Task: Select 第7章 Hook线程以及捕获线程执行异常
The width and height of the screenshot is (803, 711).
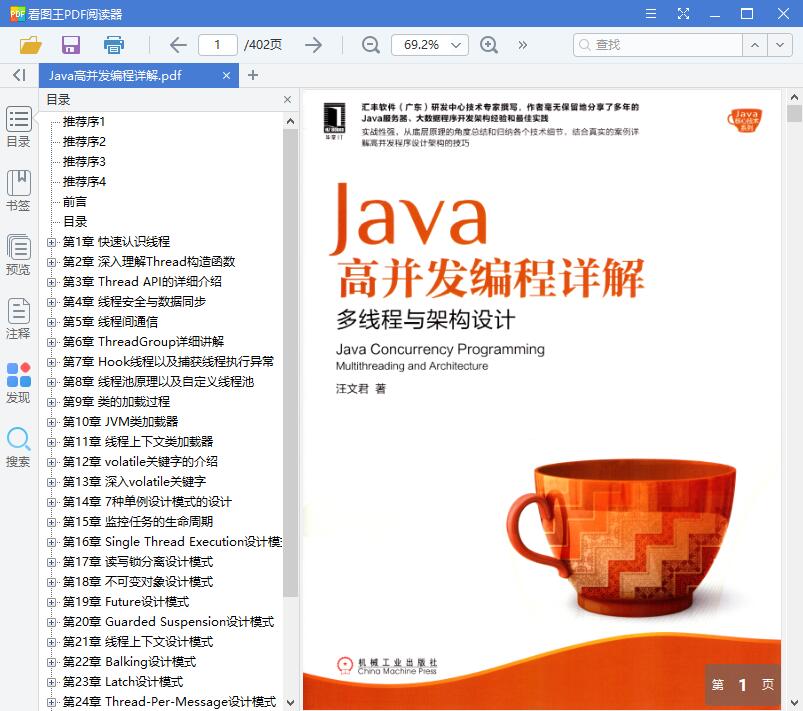Action: [x=168, y=362]
